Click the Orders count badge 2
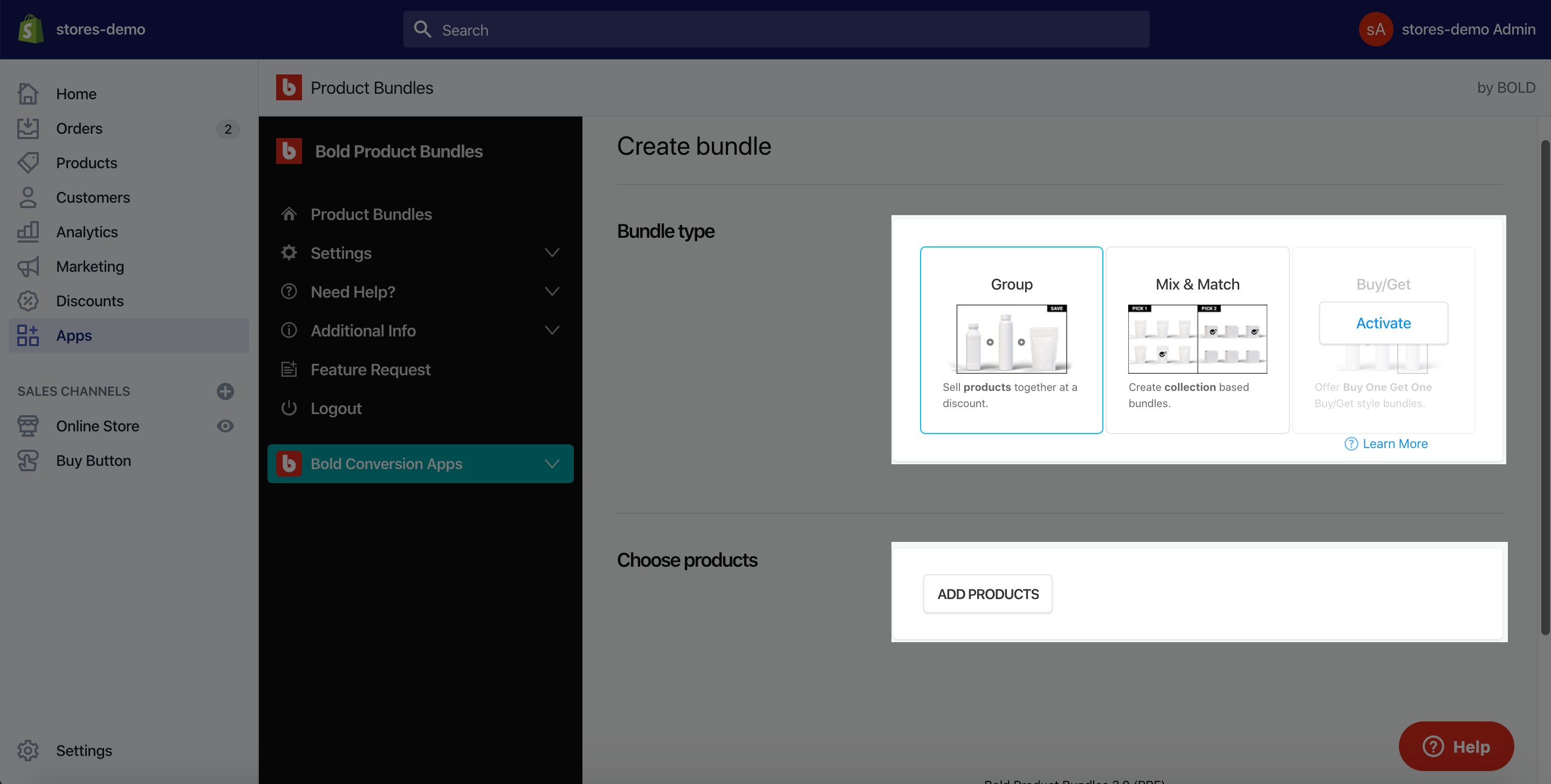Viewport: 1551px width, 784px height. [x=228, y=129]
